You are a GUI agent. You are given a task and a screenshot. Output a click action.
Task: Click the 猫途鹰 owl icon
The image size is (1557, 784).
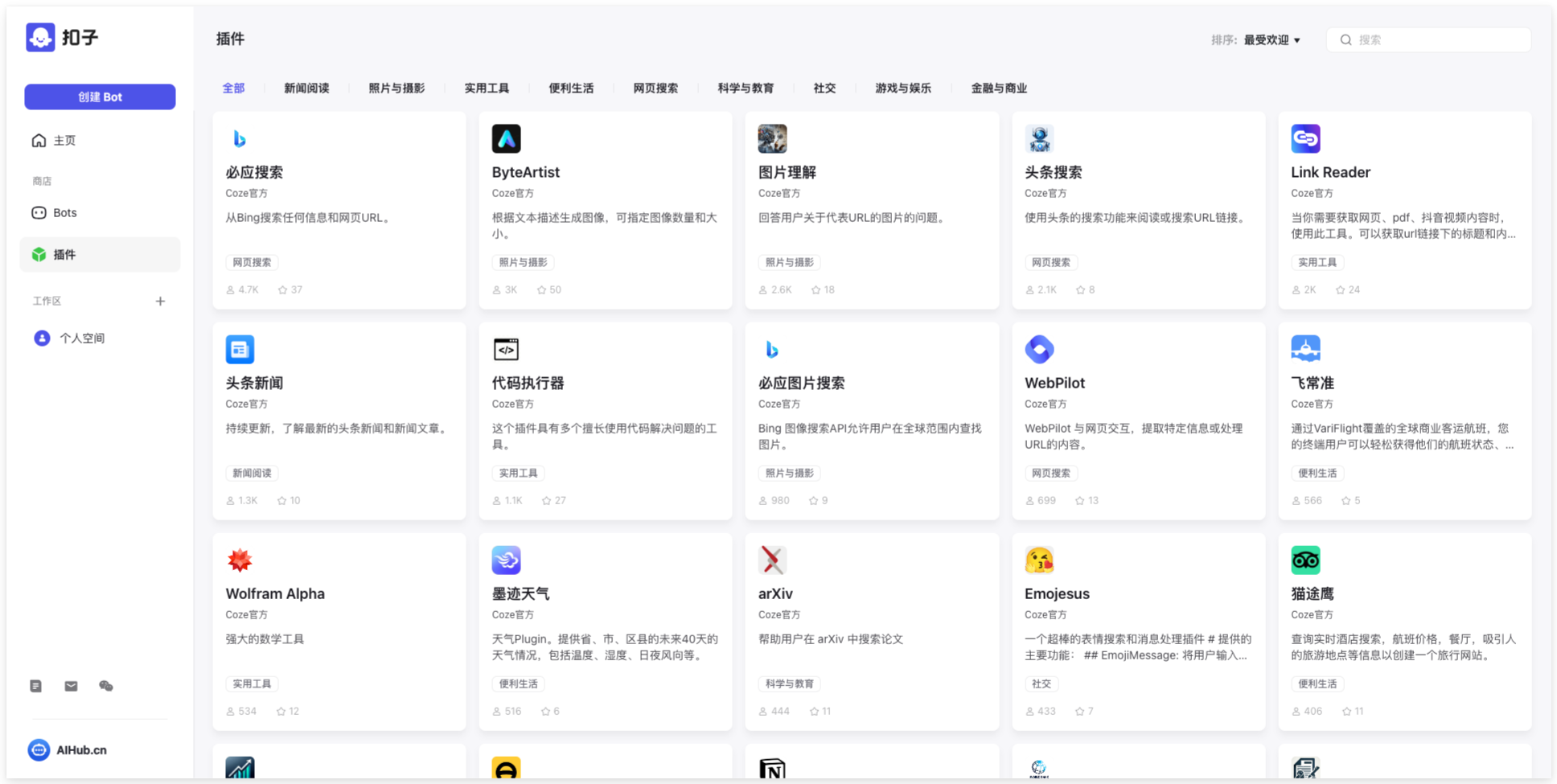pyautogui.click(x=1305, y=560)
